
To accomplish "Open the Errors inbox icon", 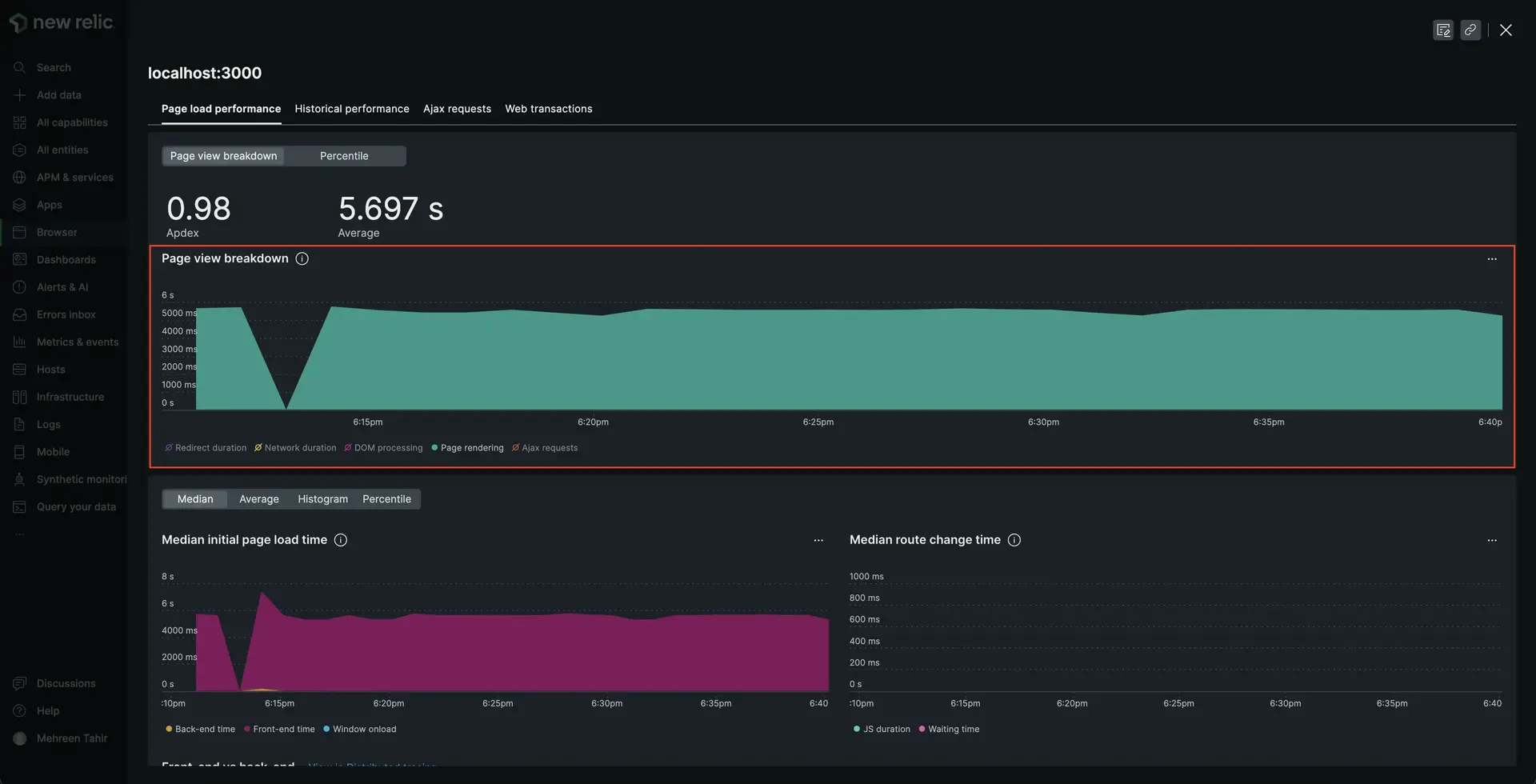I will tap(20, 314).
